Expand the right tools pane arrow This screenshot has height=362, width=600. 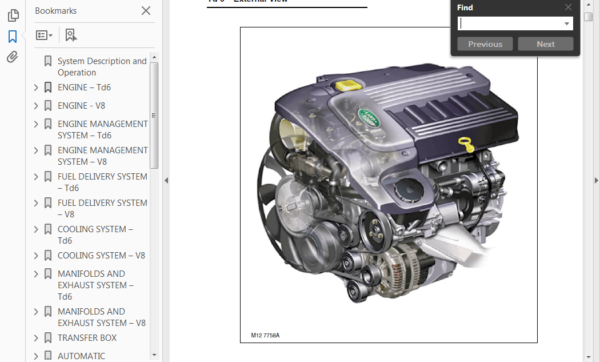(x=596, y=180)
